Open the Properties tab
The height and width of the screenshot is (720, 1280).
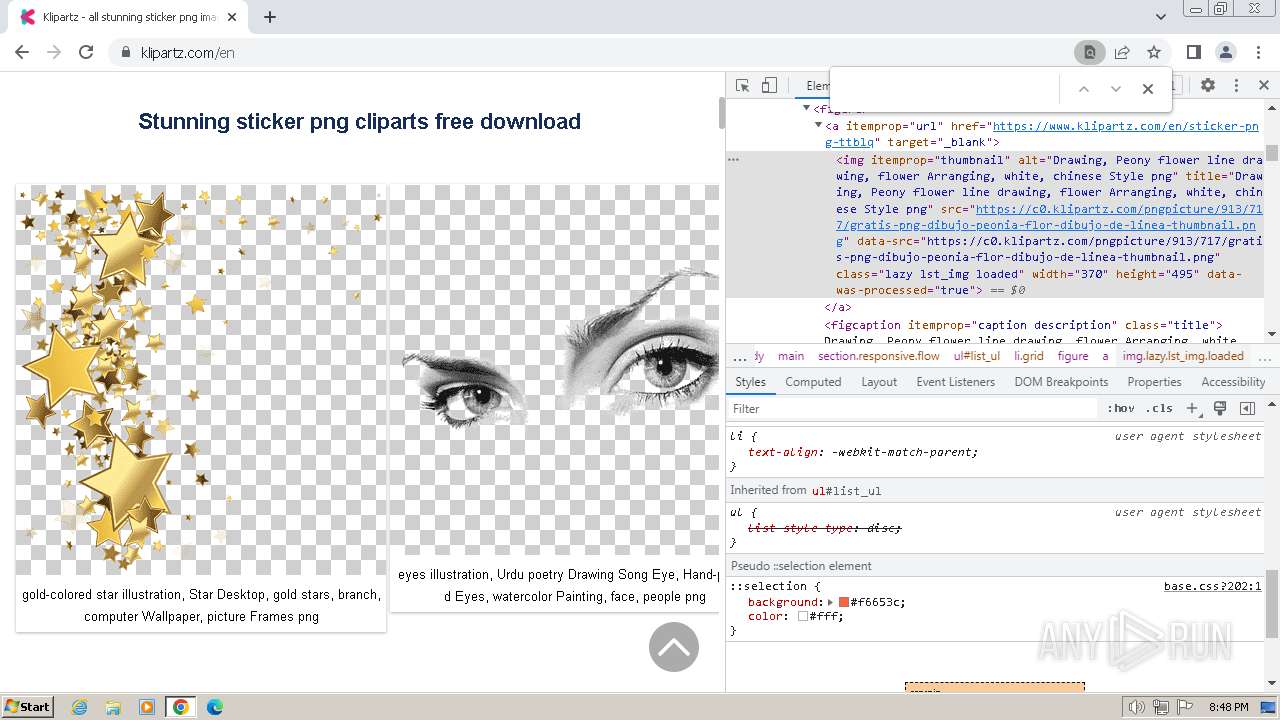pyautogui.click(x=1154, y=382)
